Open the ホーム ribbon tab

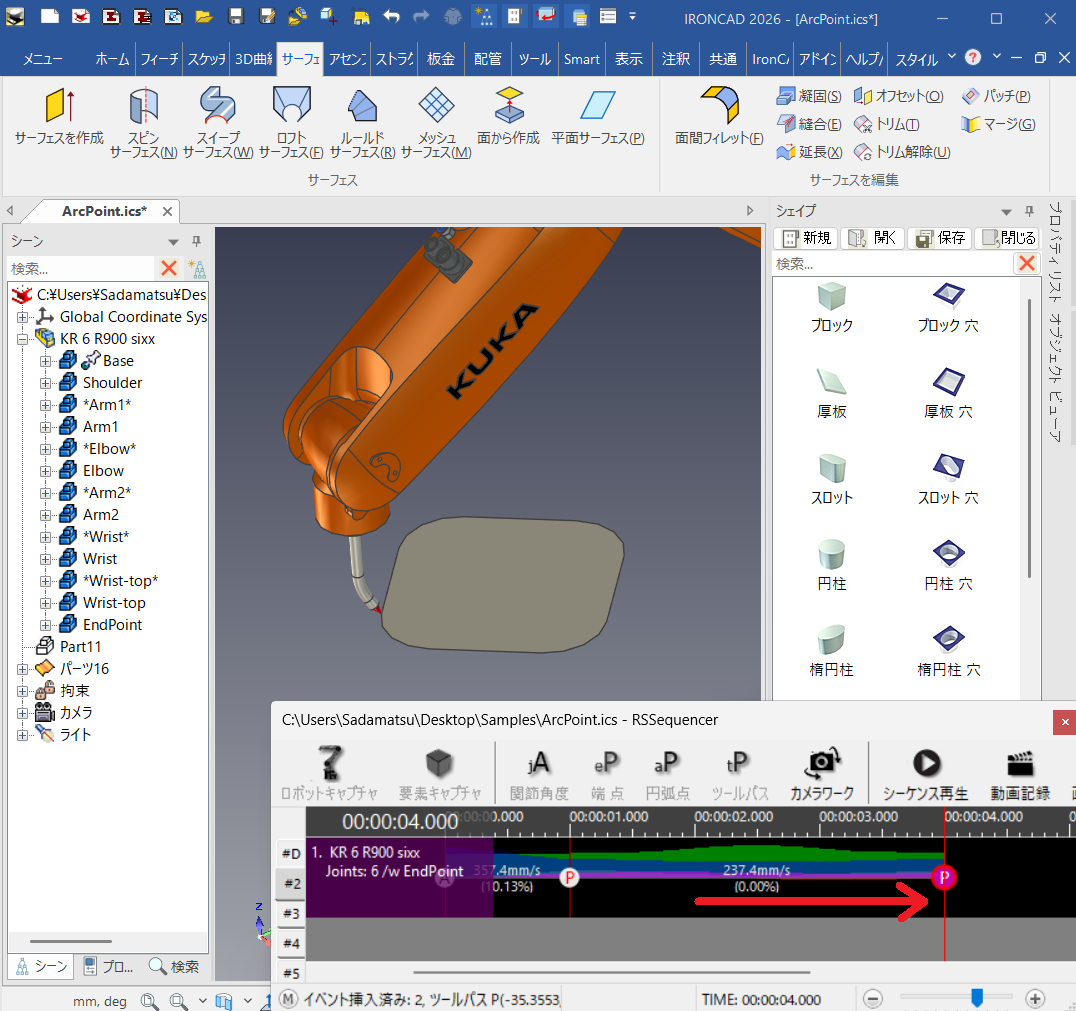(x=112, y=59)
